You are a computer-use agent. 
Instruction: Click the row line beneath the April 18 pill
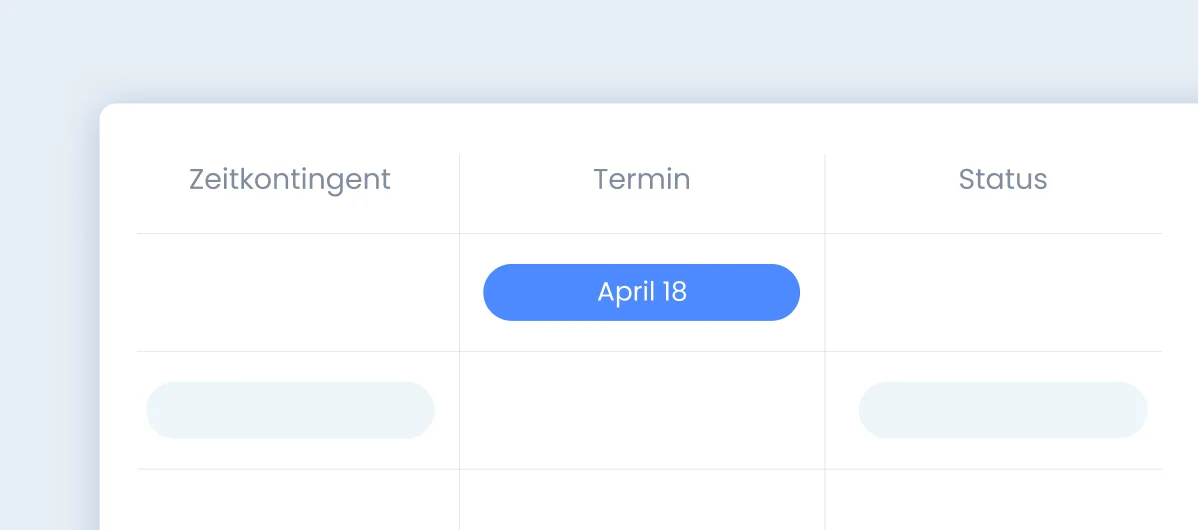point(642,351)
